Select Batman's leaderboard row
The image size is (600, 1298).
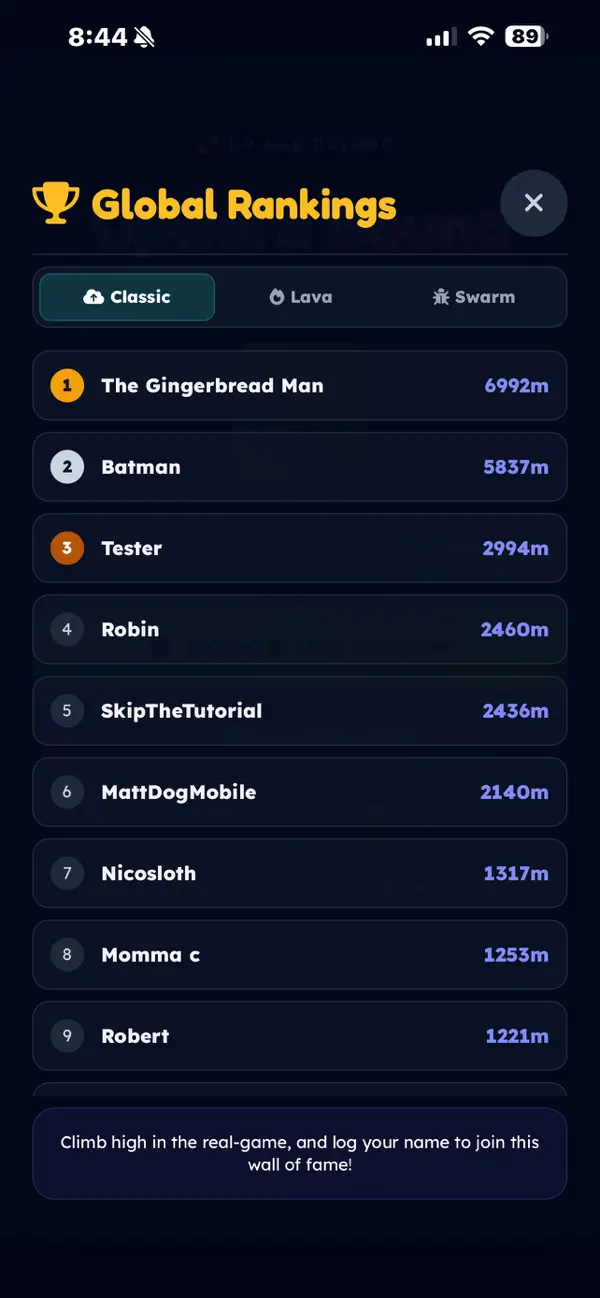coord(300,467)
